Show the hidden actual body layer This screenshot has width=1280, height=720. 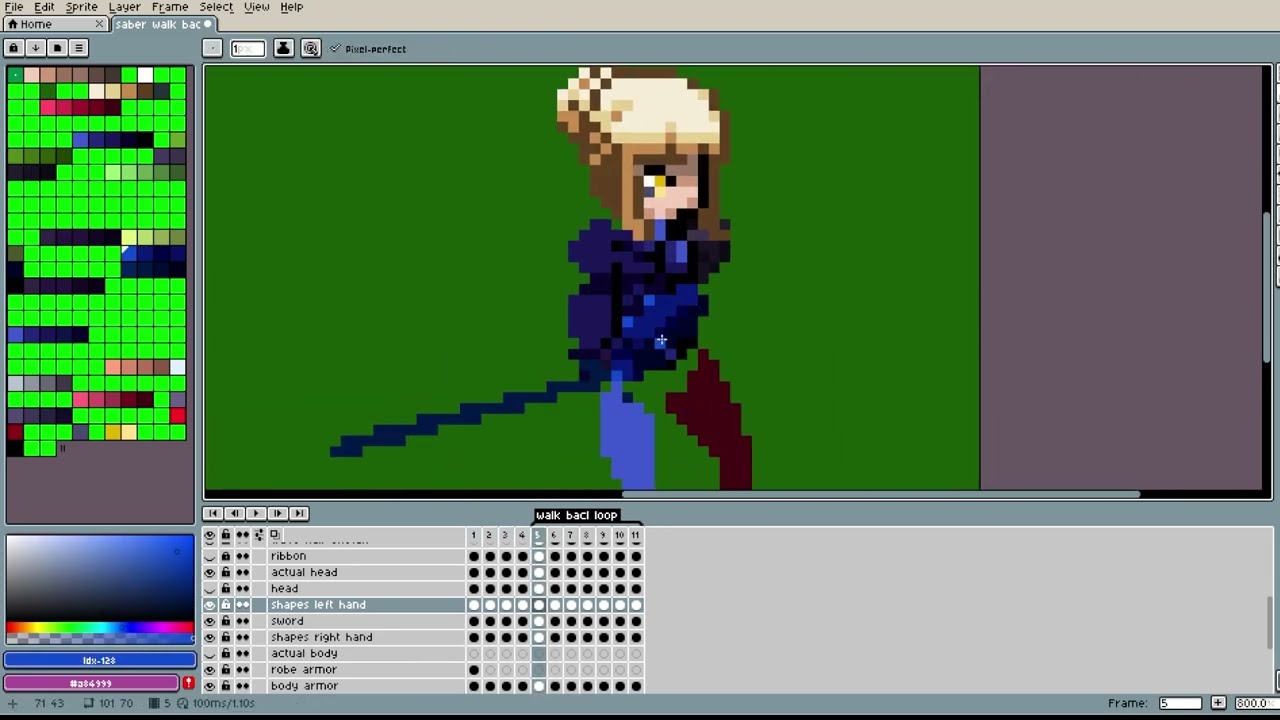(209, 654)
